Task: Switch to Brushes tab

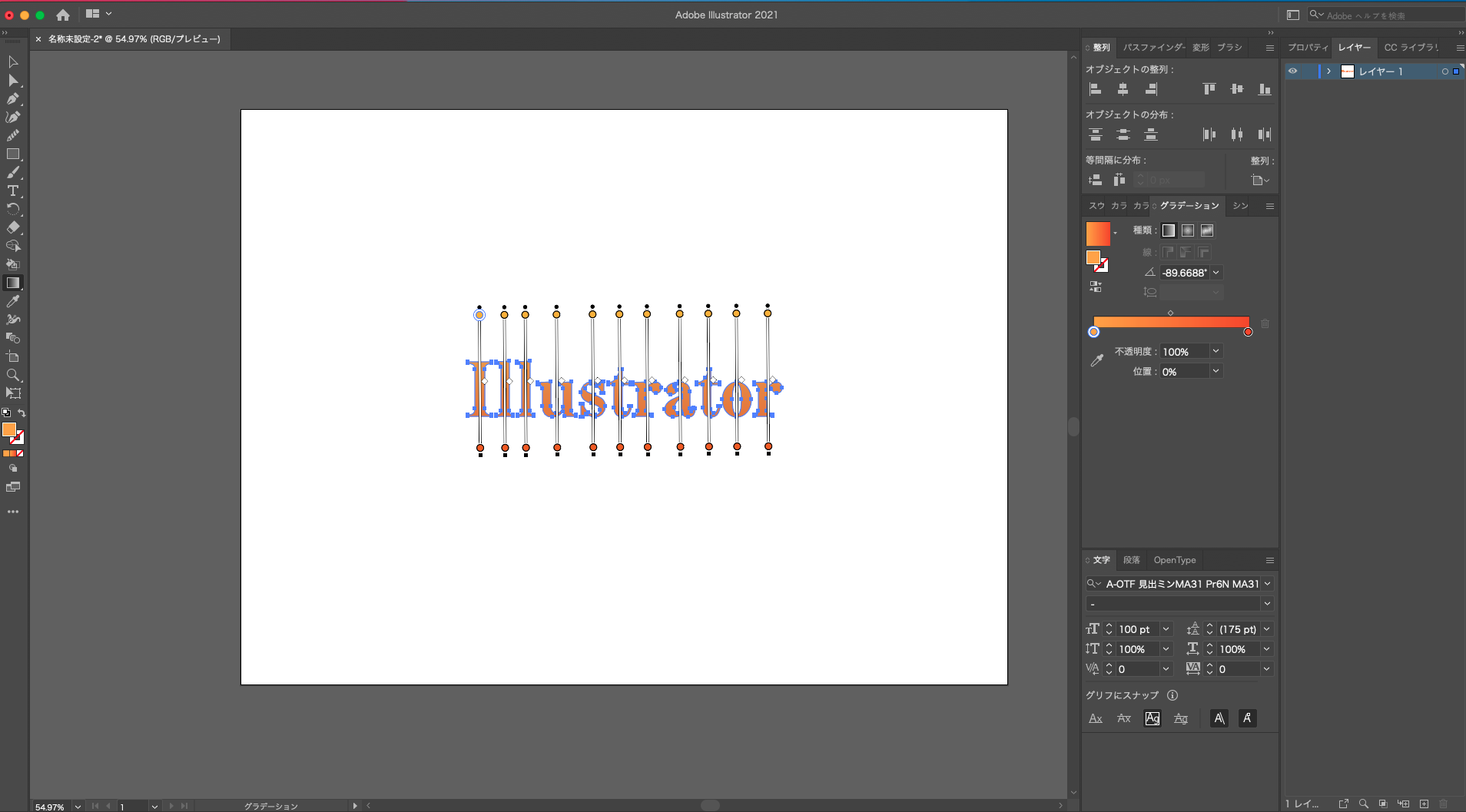Action: pos(1229,48)
